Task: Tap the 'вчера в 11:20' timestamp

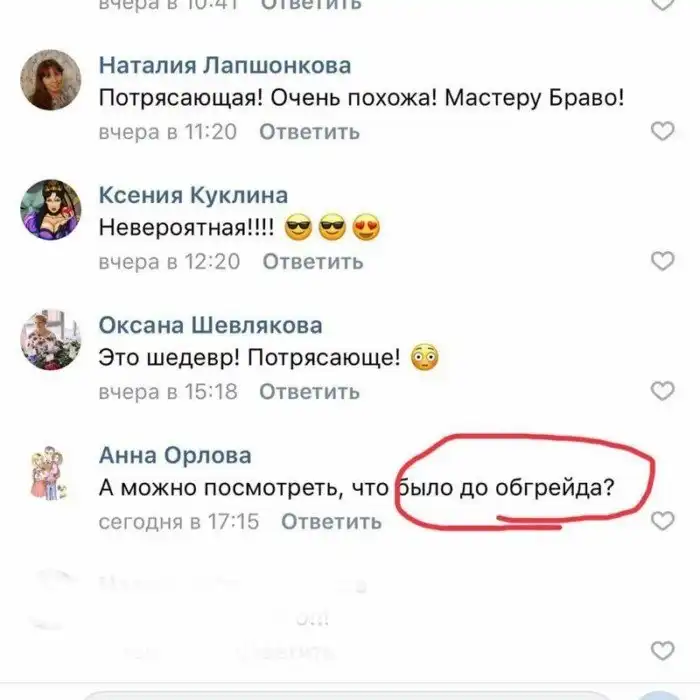Action: (167, 132)
